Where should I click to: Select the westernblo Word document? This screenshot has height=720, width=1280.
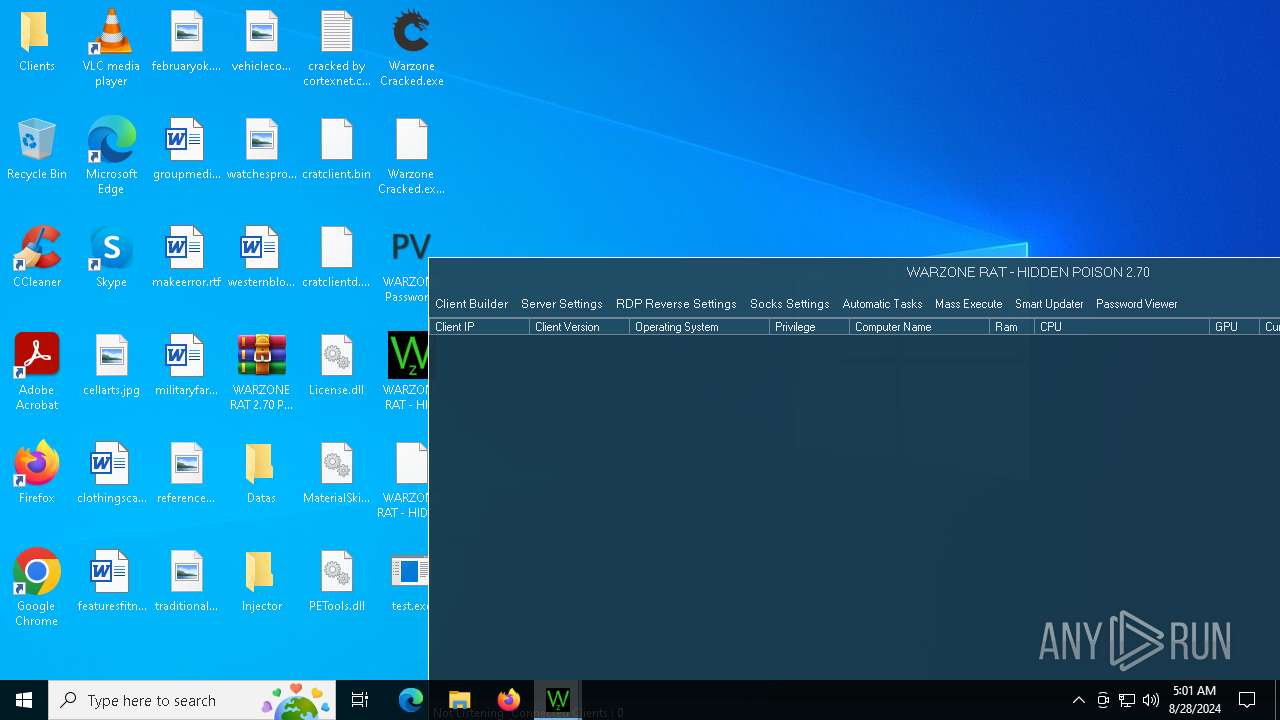261,258
